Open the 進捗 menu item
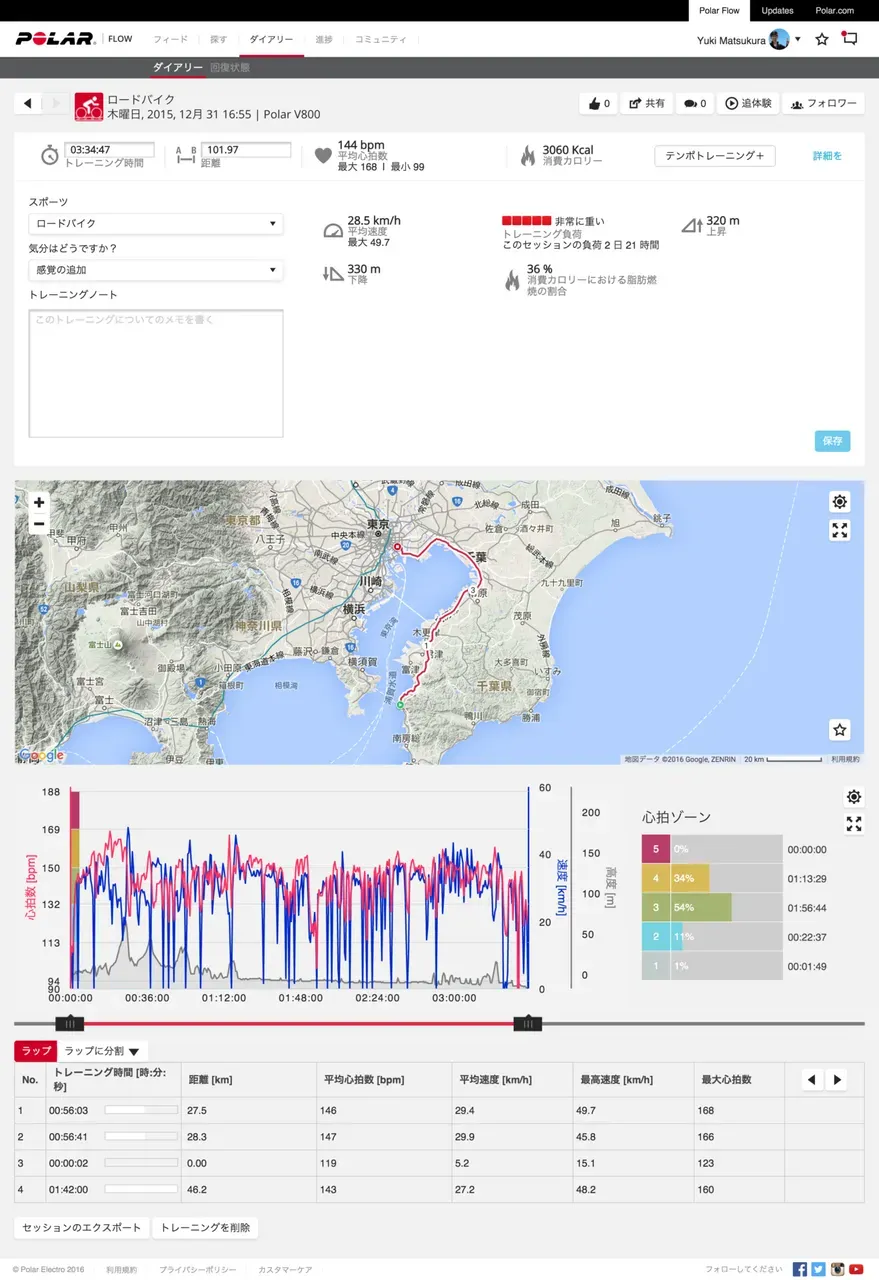The image size is (879, 1280). 323,39
